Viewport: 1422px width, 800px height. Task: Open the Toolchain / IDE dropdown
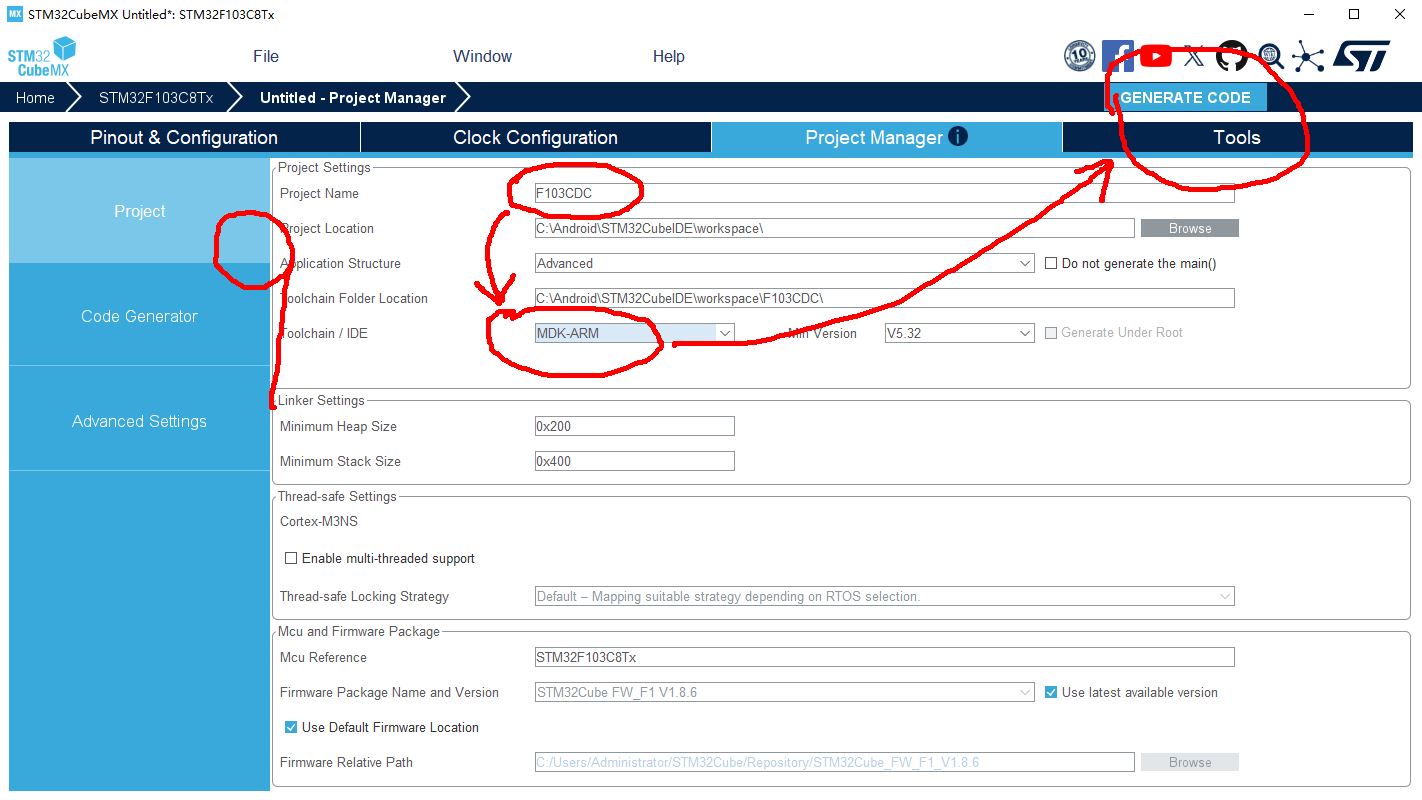pos(635,333)
